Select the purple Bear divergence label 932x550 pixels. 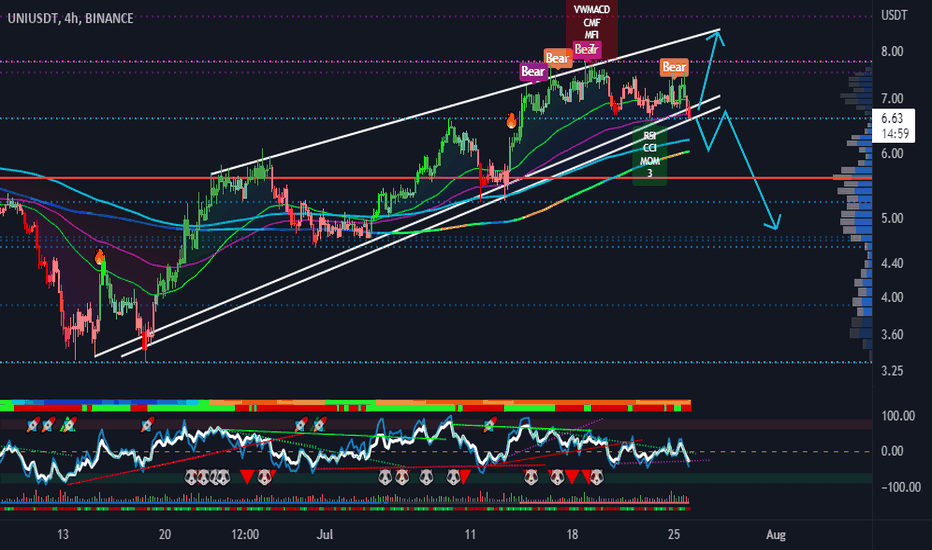click(x=533, y=71)
